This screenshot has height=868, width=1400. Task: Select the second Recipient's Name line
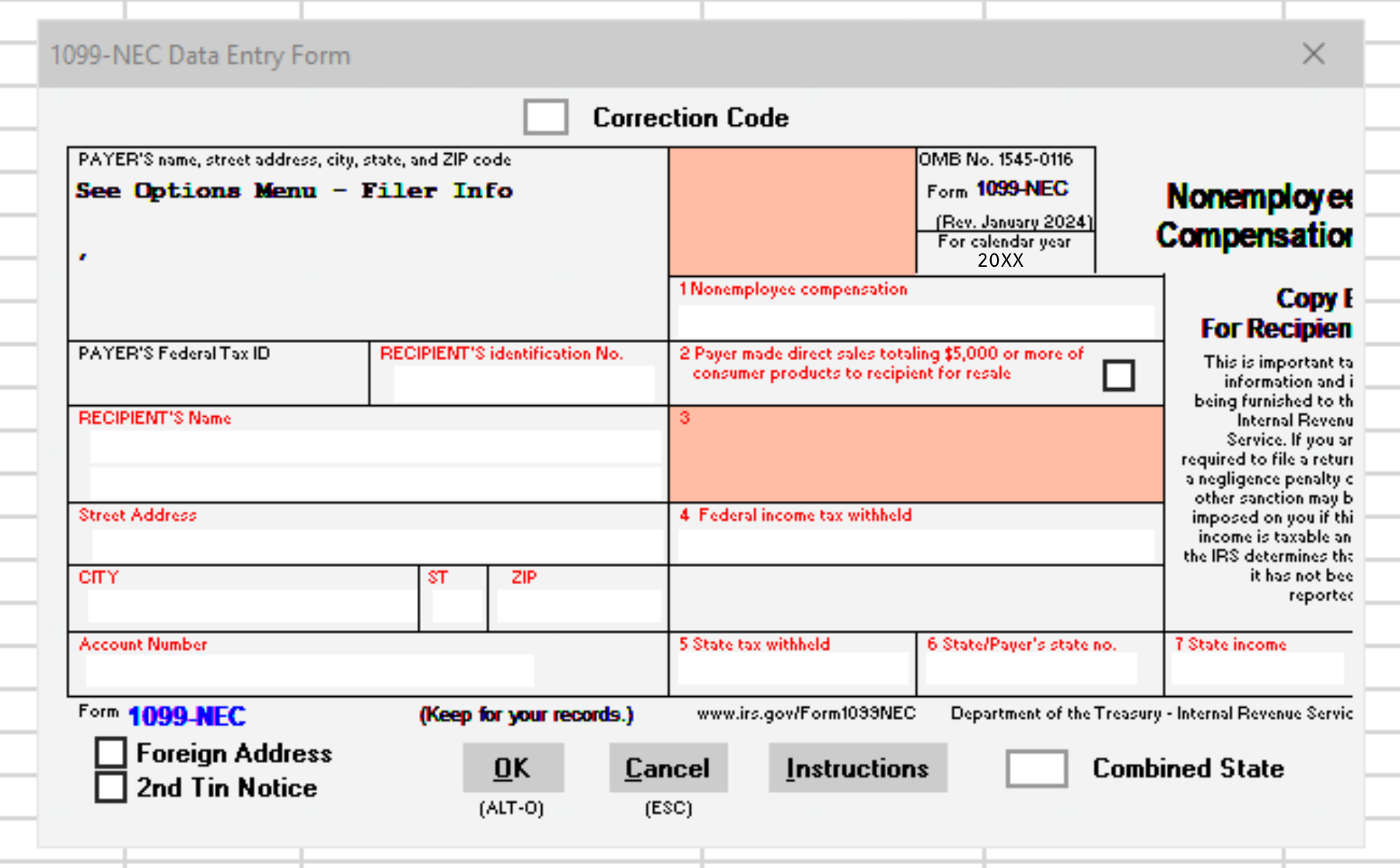click(x=375, y=483)
